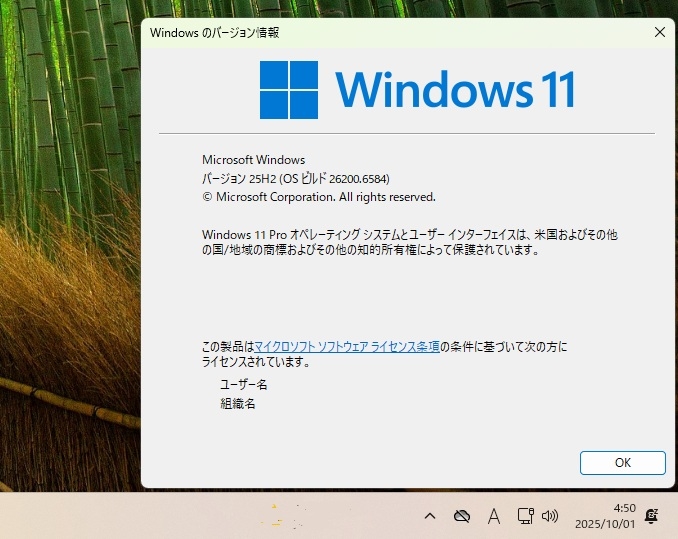The width and height of the screenshot is (678, 539).
Task: Open the マイクロソフト ソフトウェア ライセンス条項 link
Action: click(347, 346)
